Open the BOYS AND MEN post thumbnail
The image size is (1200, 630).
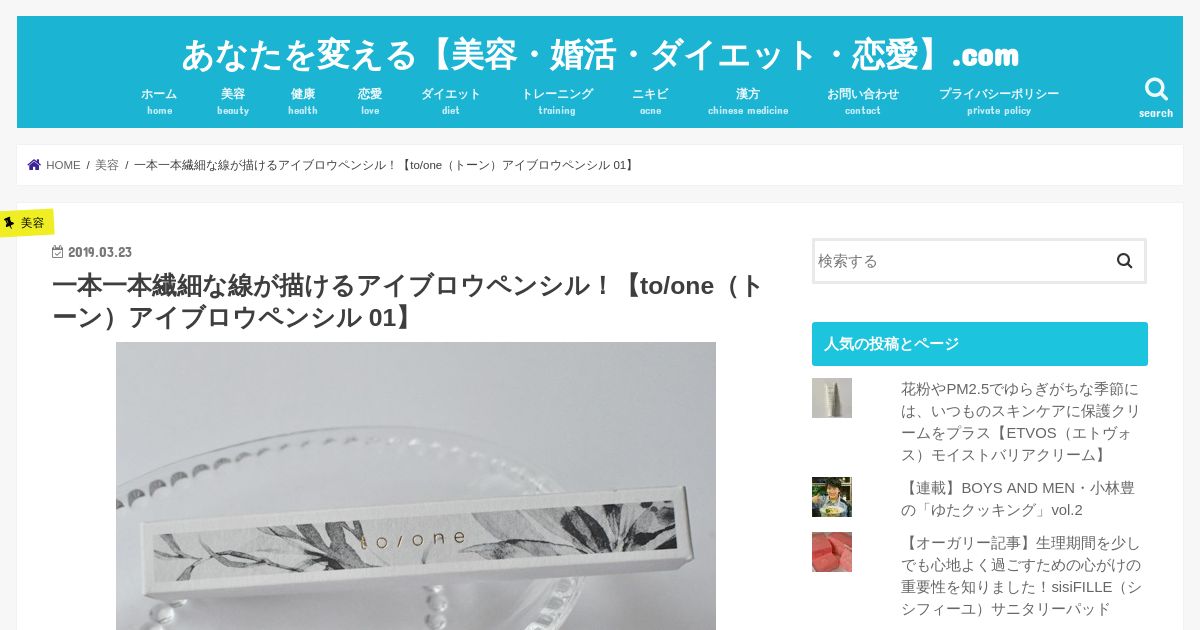(x=832, y=497)
